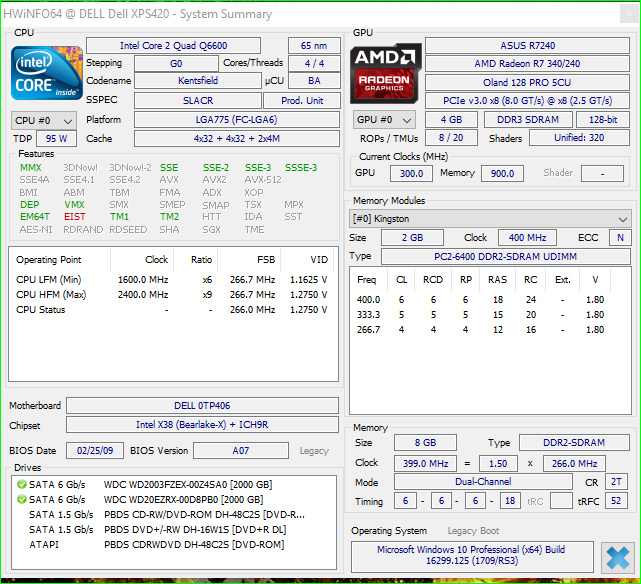
Task: Click the Oland 128 PRO 5CU field
Action: click(527, 83)
